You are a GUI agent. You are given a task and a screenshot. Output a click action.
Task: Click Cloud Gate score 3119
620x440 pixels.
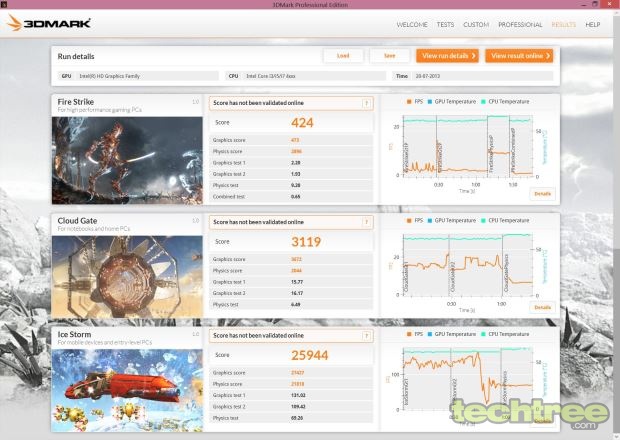pyautogui.click(x=306, y=242)
